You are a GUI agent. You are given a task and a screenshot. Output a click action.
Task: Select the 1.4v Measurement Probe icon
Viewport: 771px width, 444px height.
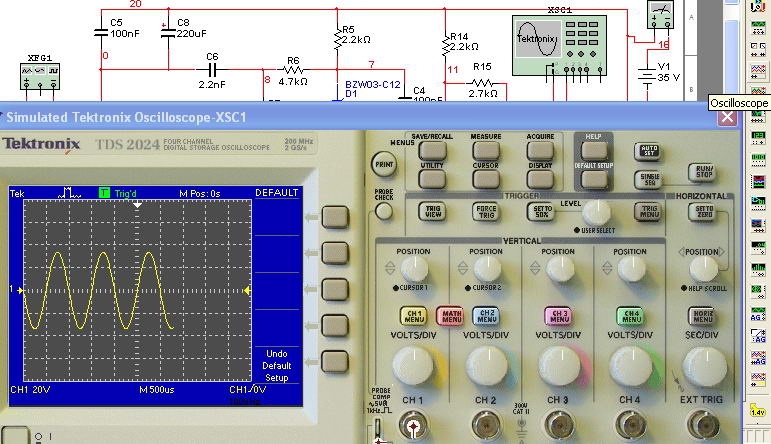(x=758, y=410)
